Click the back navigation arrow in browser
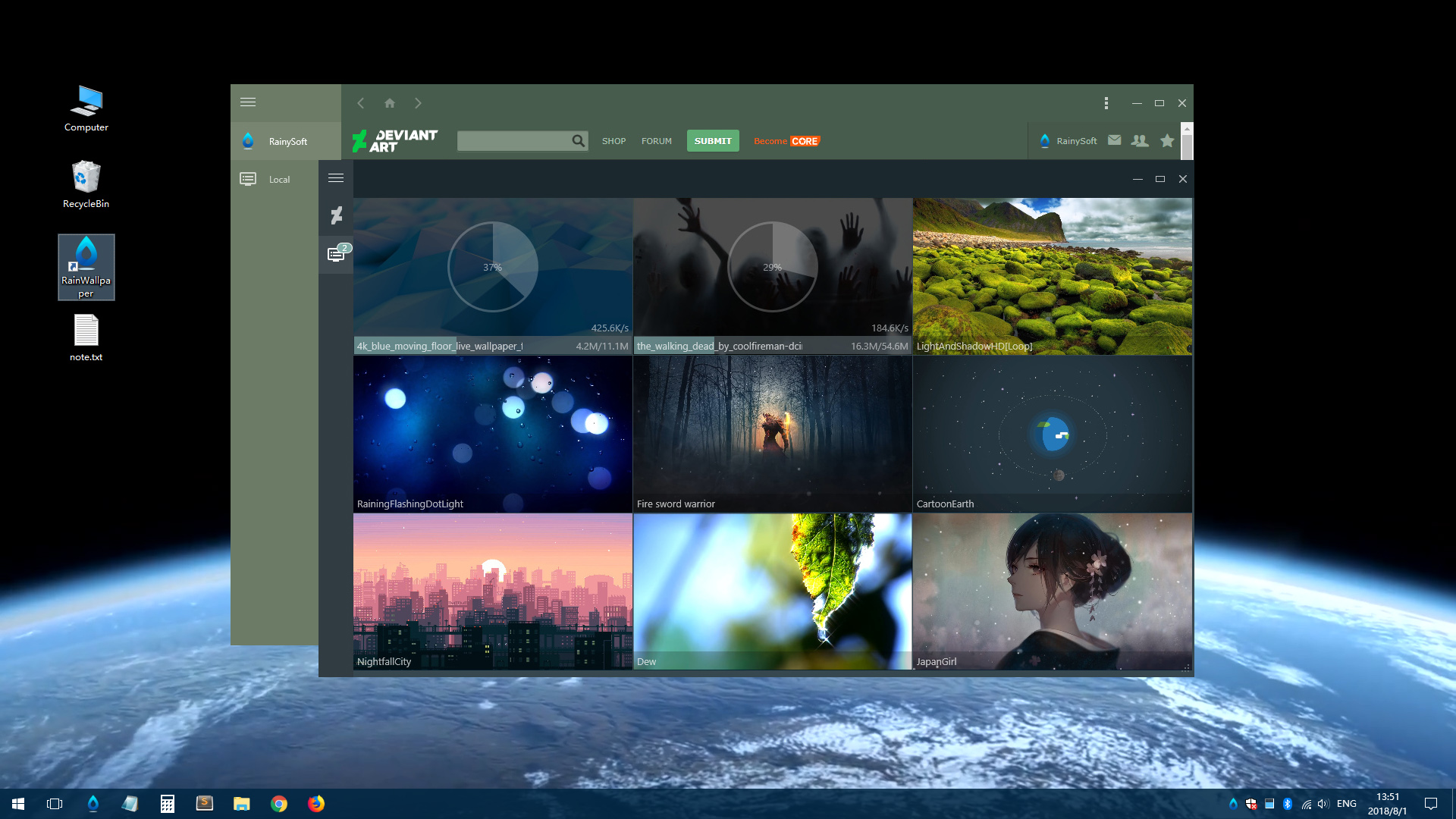1456x819 pixels. point(362,103)
